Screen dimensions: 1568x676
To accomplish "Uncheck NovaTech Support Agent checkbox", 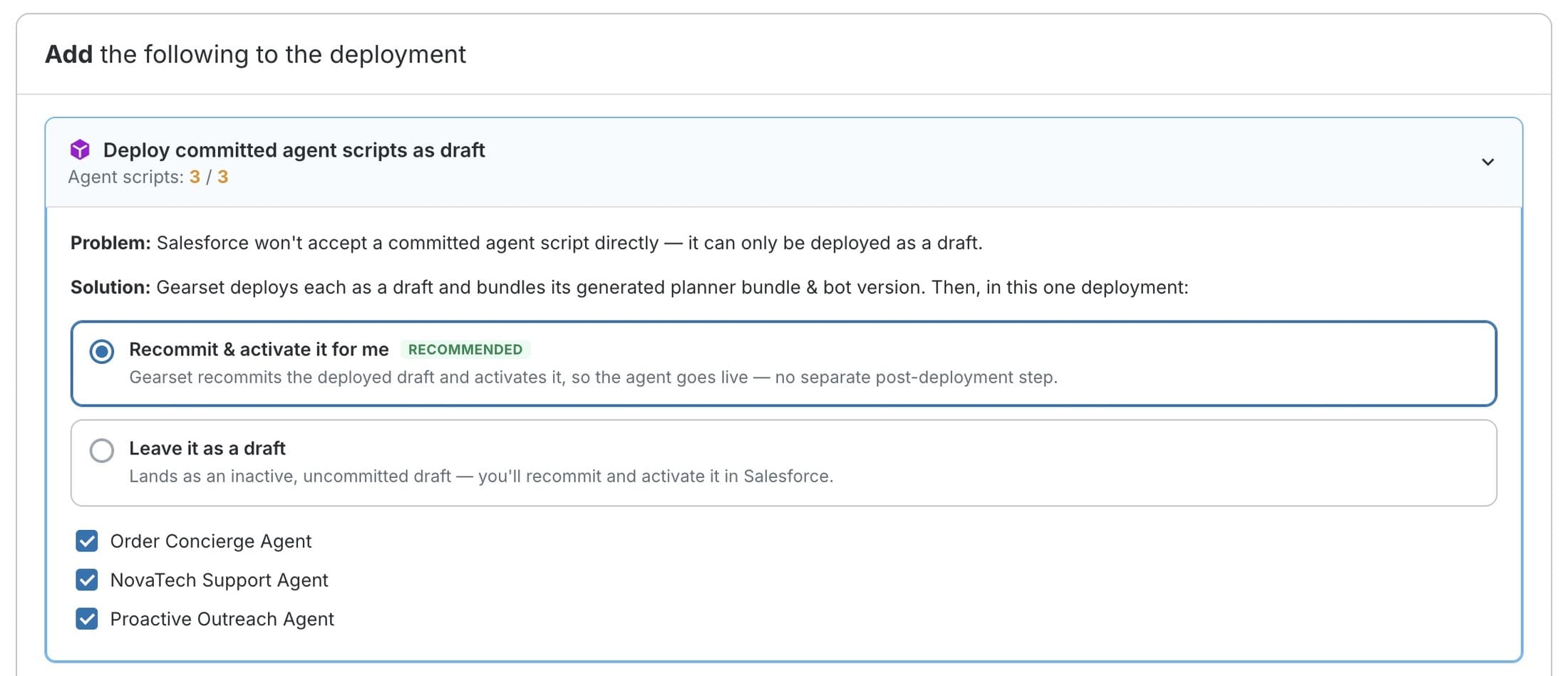I will pos(87,580).
